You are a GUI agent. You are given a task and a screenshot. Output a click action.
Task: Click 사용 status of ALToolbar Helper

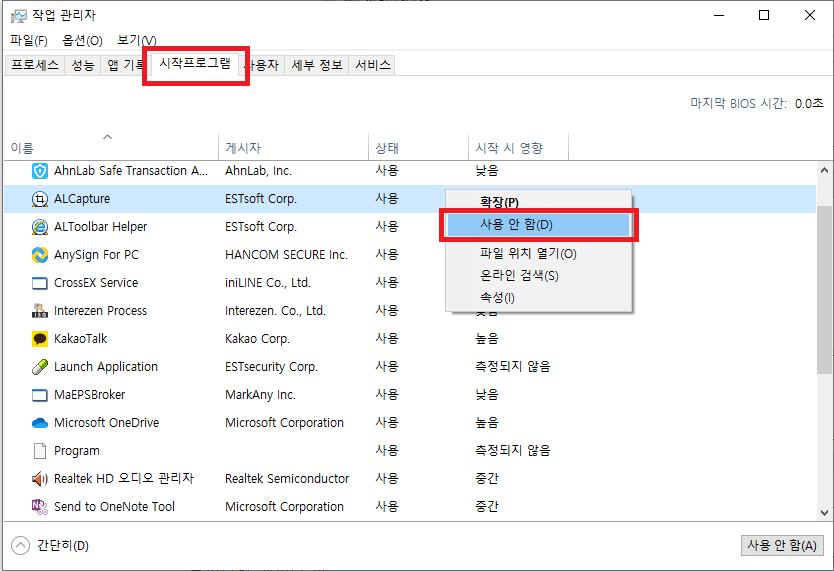[387, 227]
